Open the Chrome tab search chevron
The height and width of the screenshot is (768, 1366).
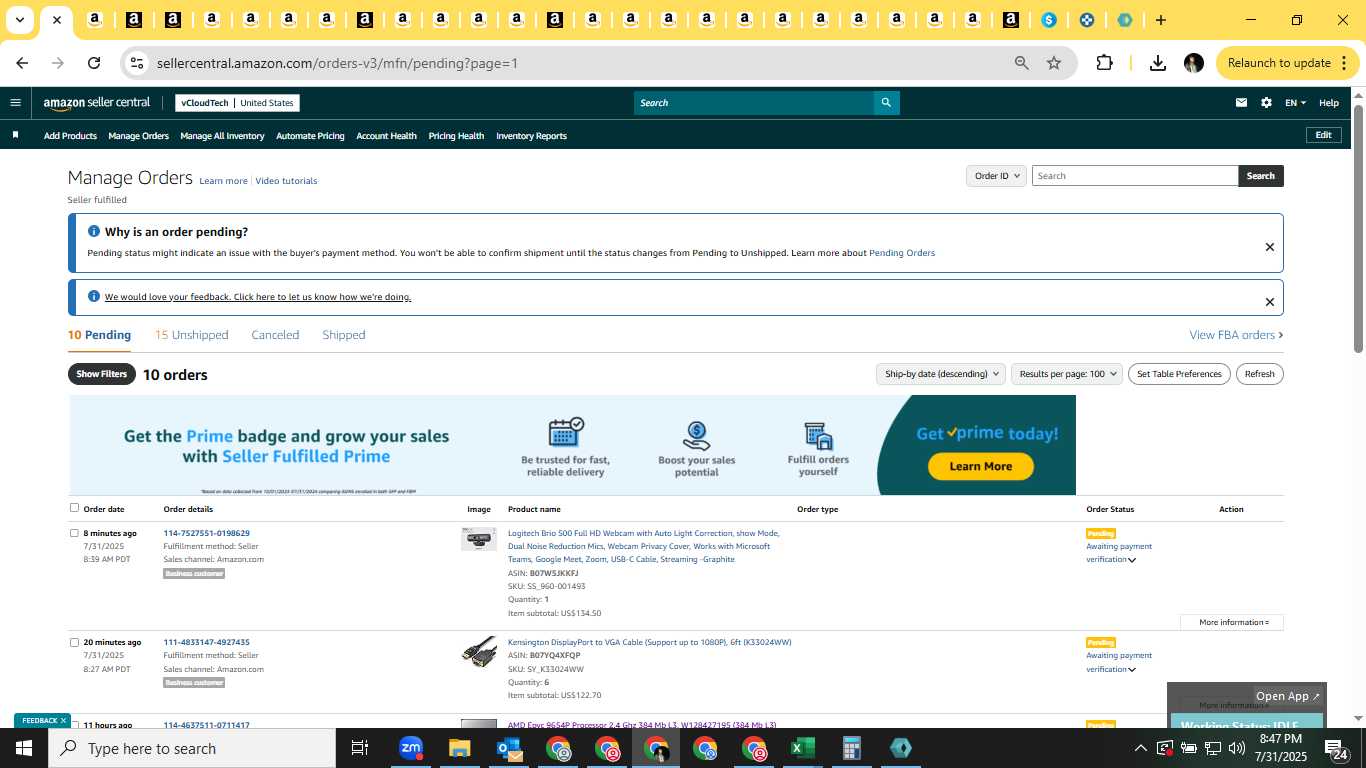click(x=19, y=20)
